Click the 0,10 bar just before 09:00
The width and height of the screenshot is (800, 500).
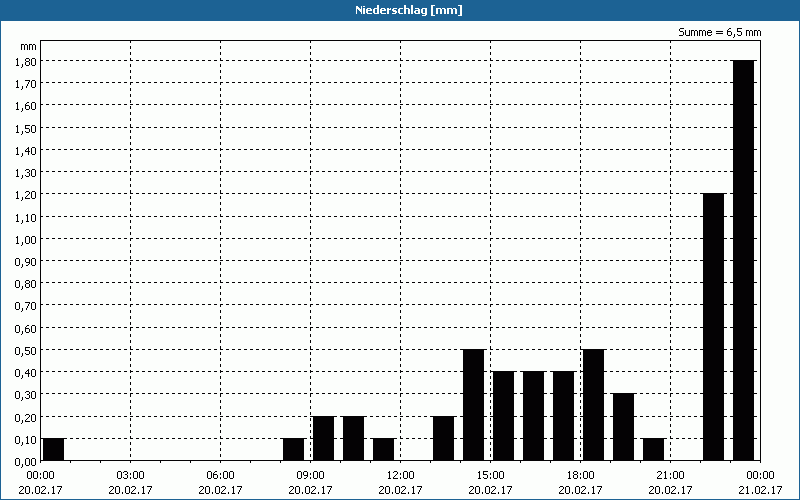pos(293,449)
